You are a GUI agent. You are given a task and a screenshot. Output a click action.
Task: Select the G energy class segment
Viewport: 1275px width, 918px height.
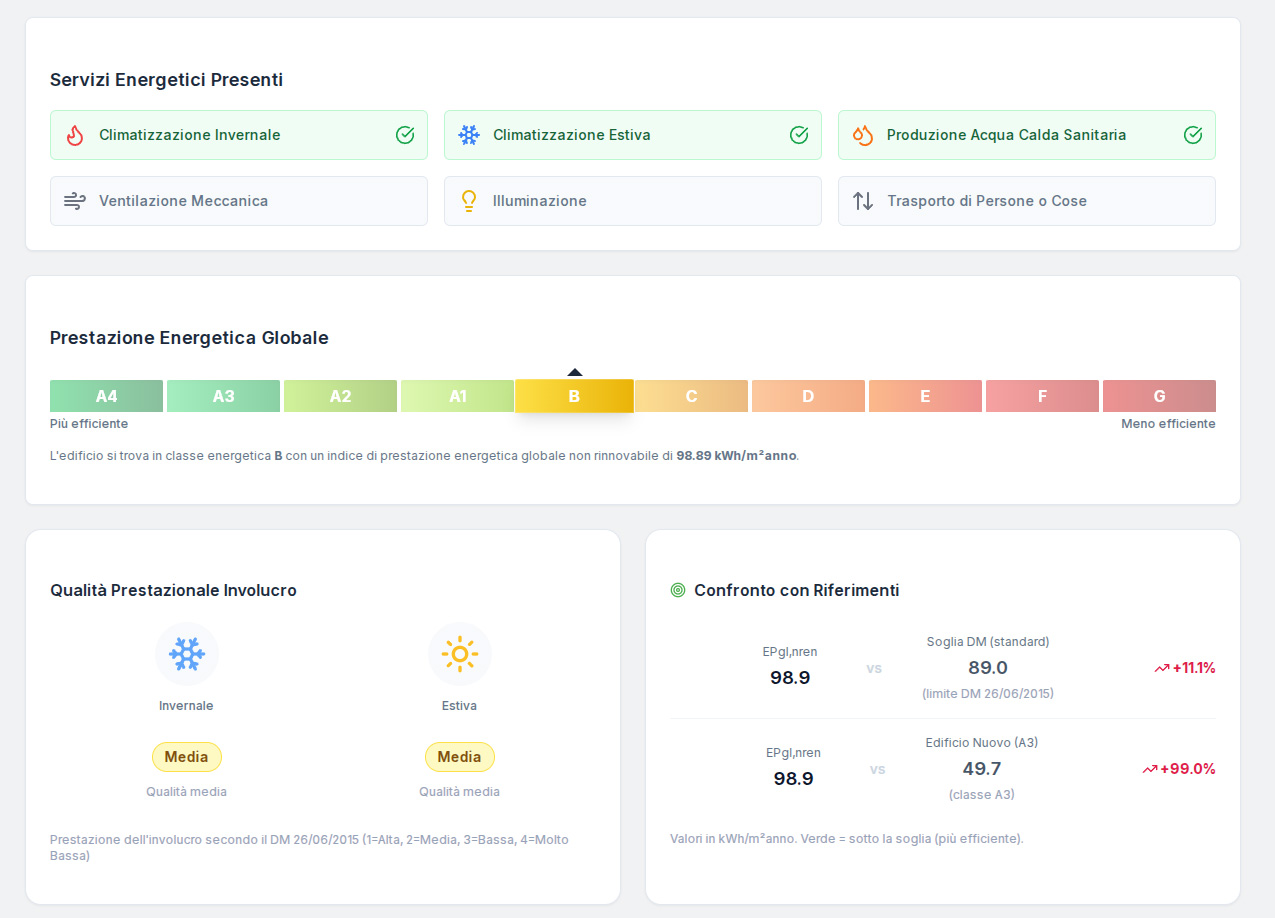(1159, 396)
